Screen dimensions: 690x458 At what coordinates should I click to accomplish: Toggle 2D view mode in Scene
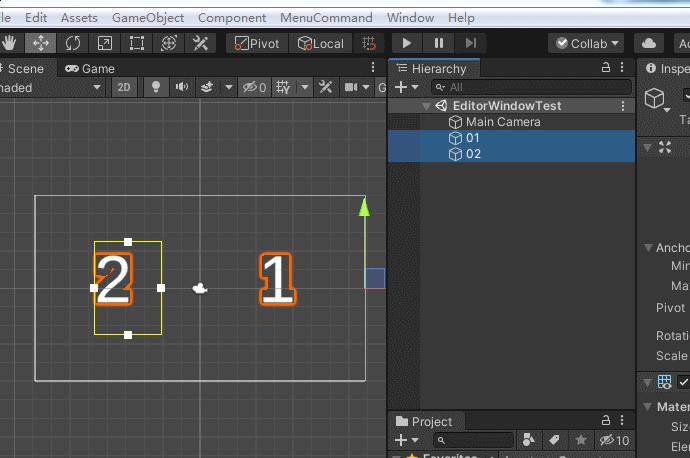(x=124, y=87)
